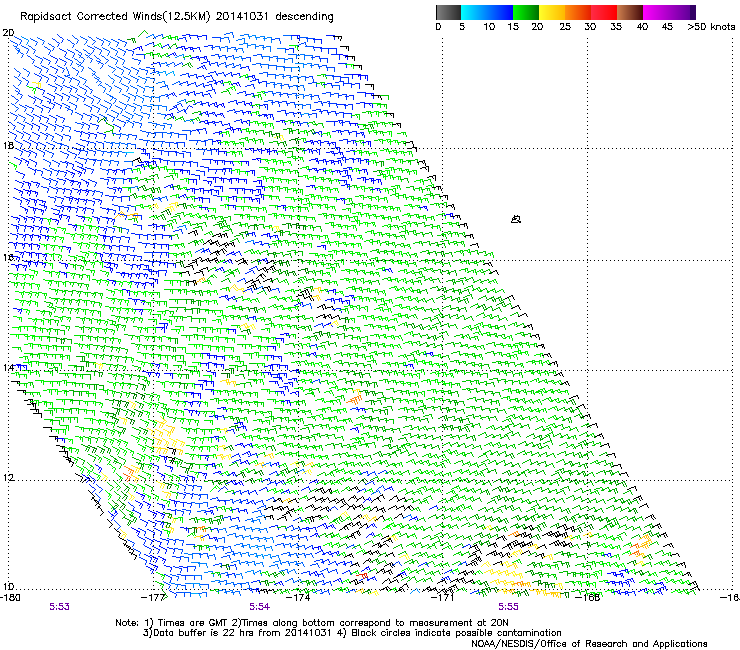The width and height of the screenshot is (740, 650).
Task: Click the yellow 20–25 knots legend segment
Action: click(x=552, y=12)
